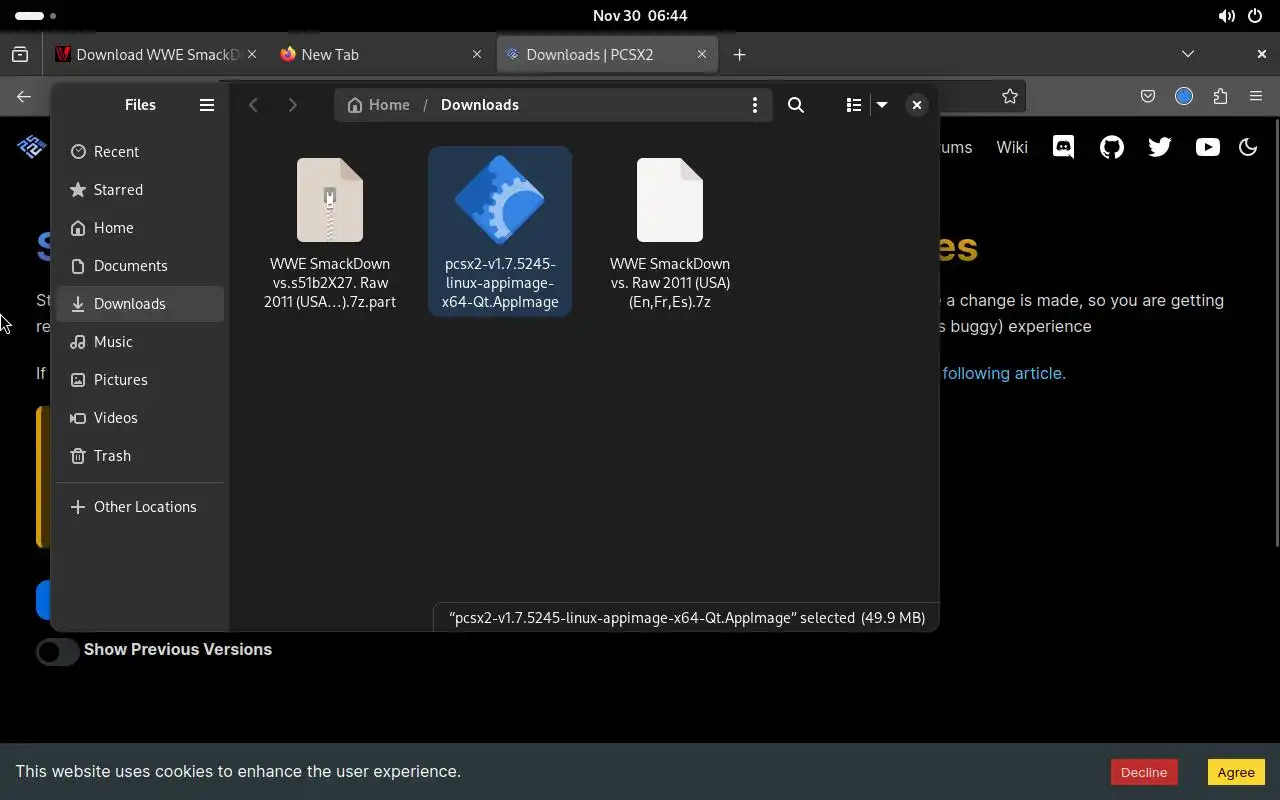Click the Files search icon
Screen dimensions: 1280x800
796,105
